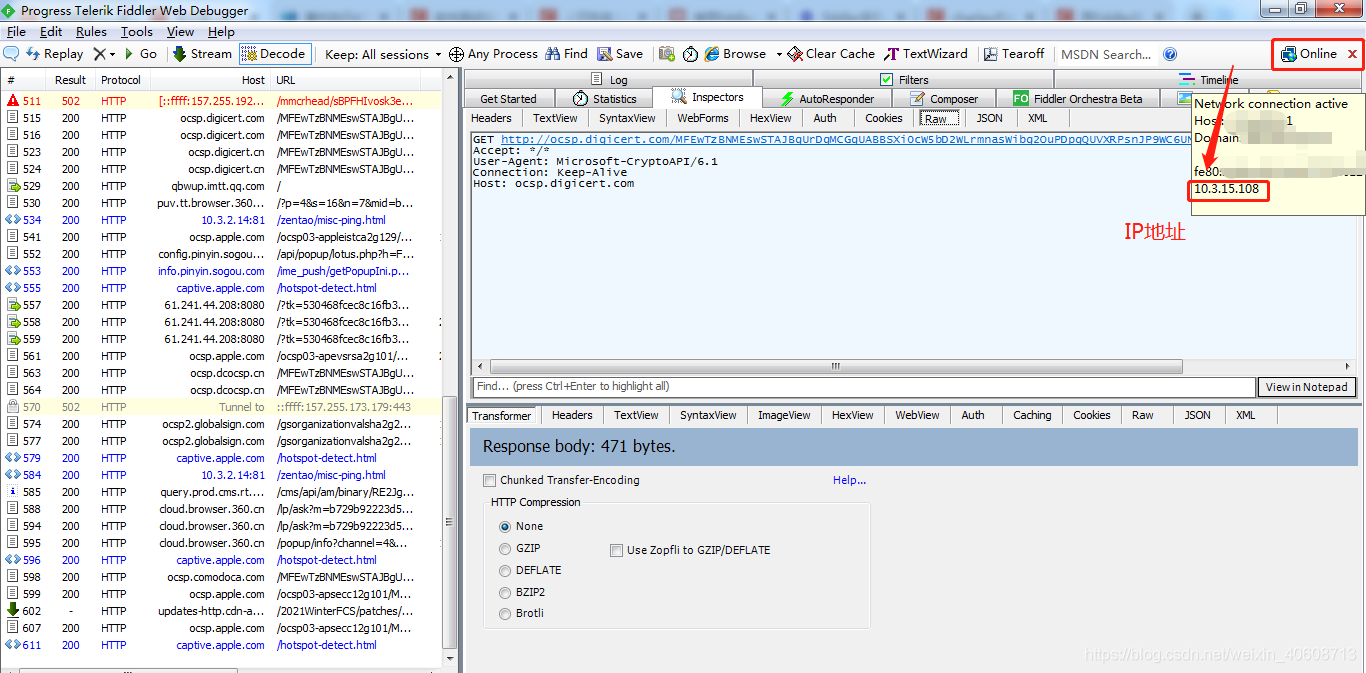Open the ocsp.digicert.com request URL link

848,139
